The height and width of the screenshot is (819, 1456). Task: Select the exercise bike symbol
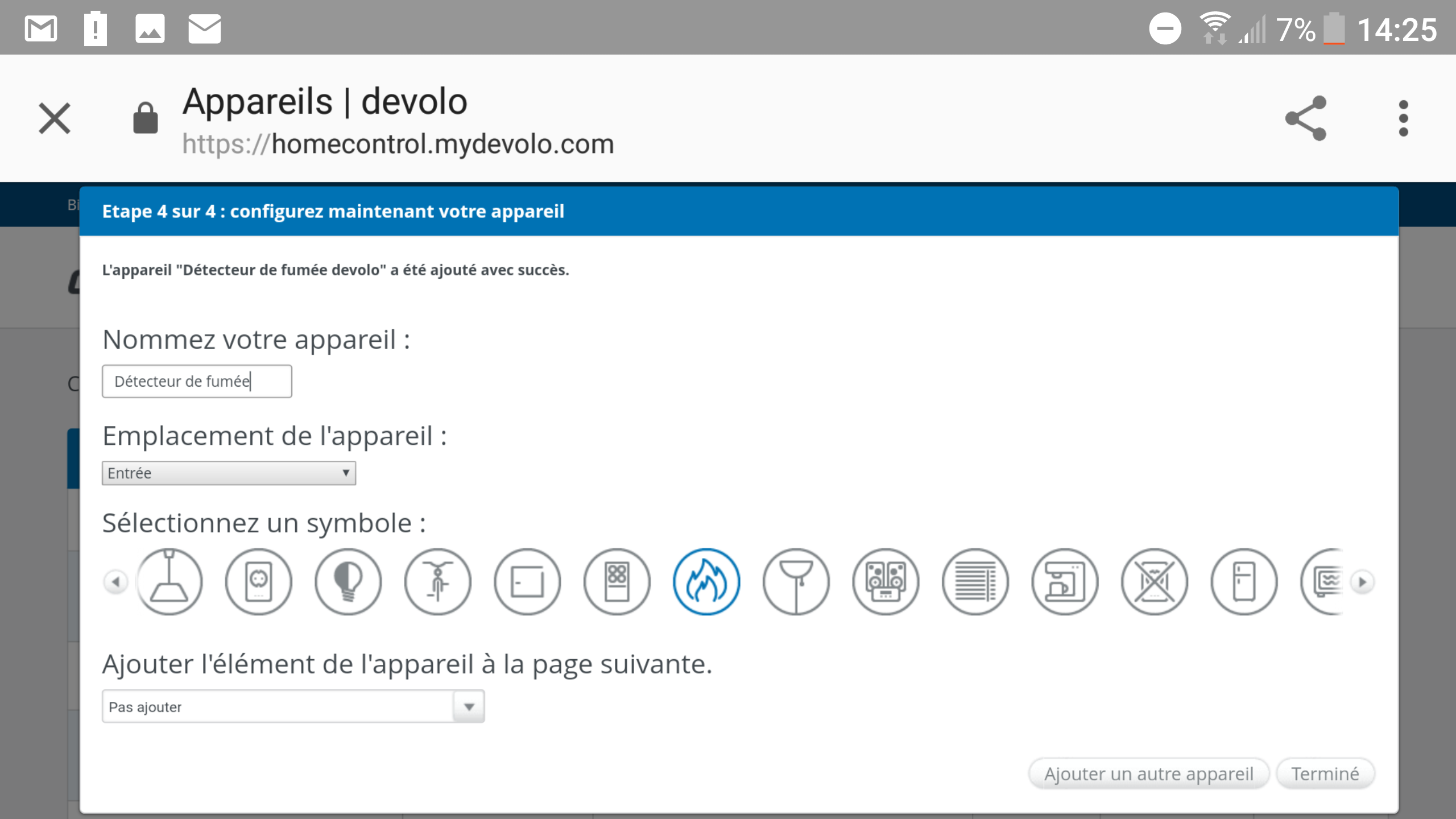[437, 581]
